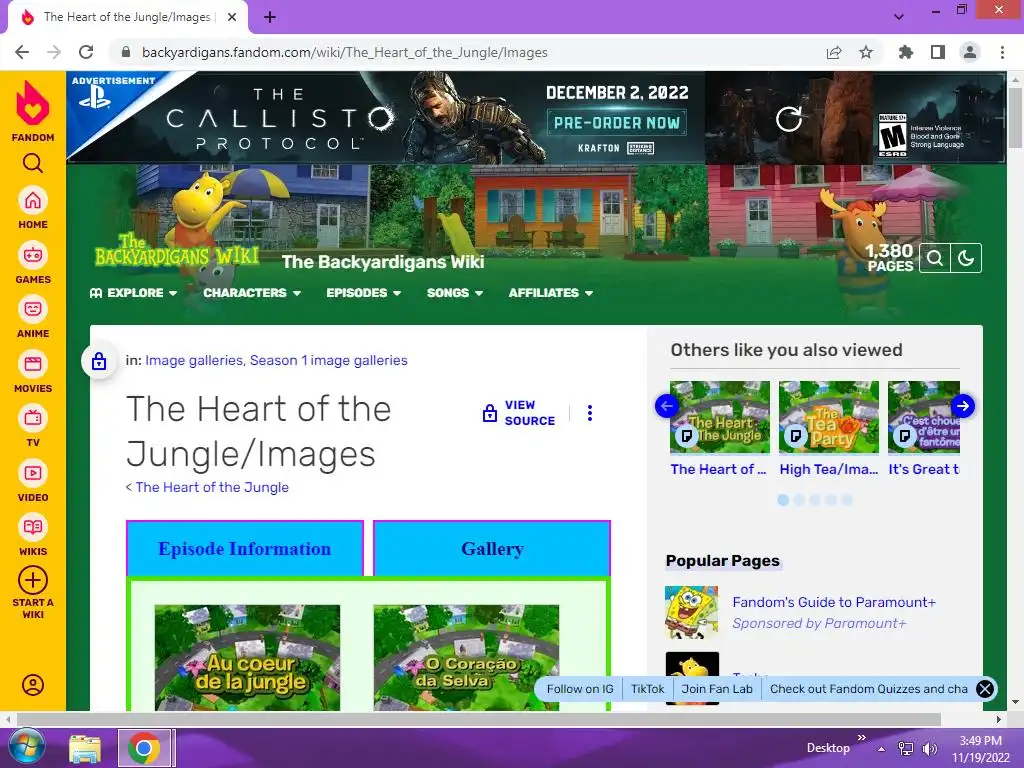Open the High Tea/Images recommendation card
This screenshot has width=1024, height=768.
tap(829, 428)
